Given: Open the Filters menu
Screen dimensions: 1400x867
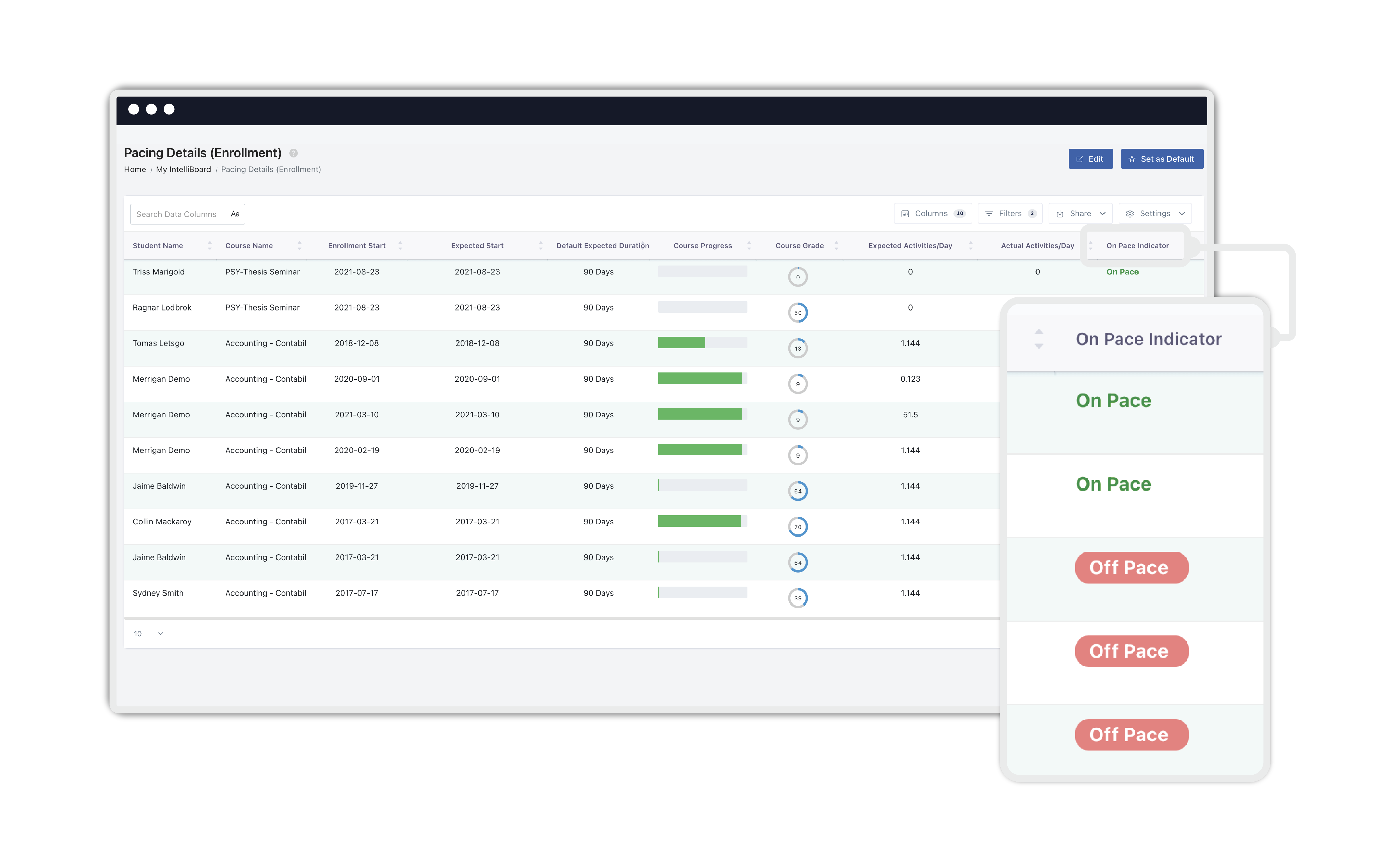Looking at the screenshot, I should click(1010, 213).
